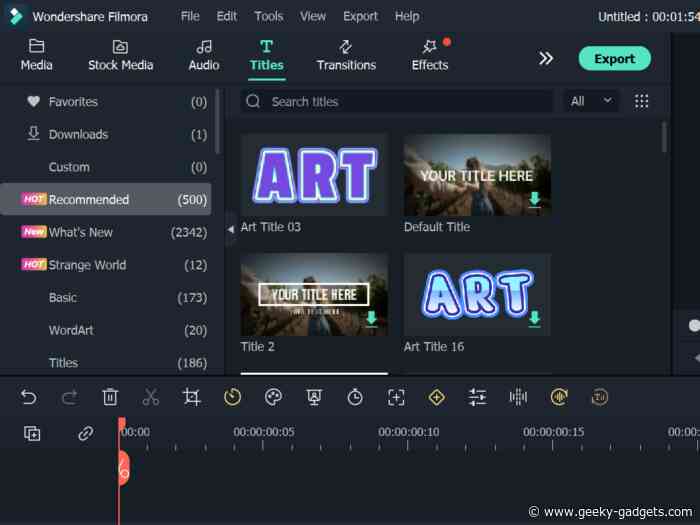This screenshot has width=700, height=525.
Task: Open the Audio tab
Action: pos(204,55)
